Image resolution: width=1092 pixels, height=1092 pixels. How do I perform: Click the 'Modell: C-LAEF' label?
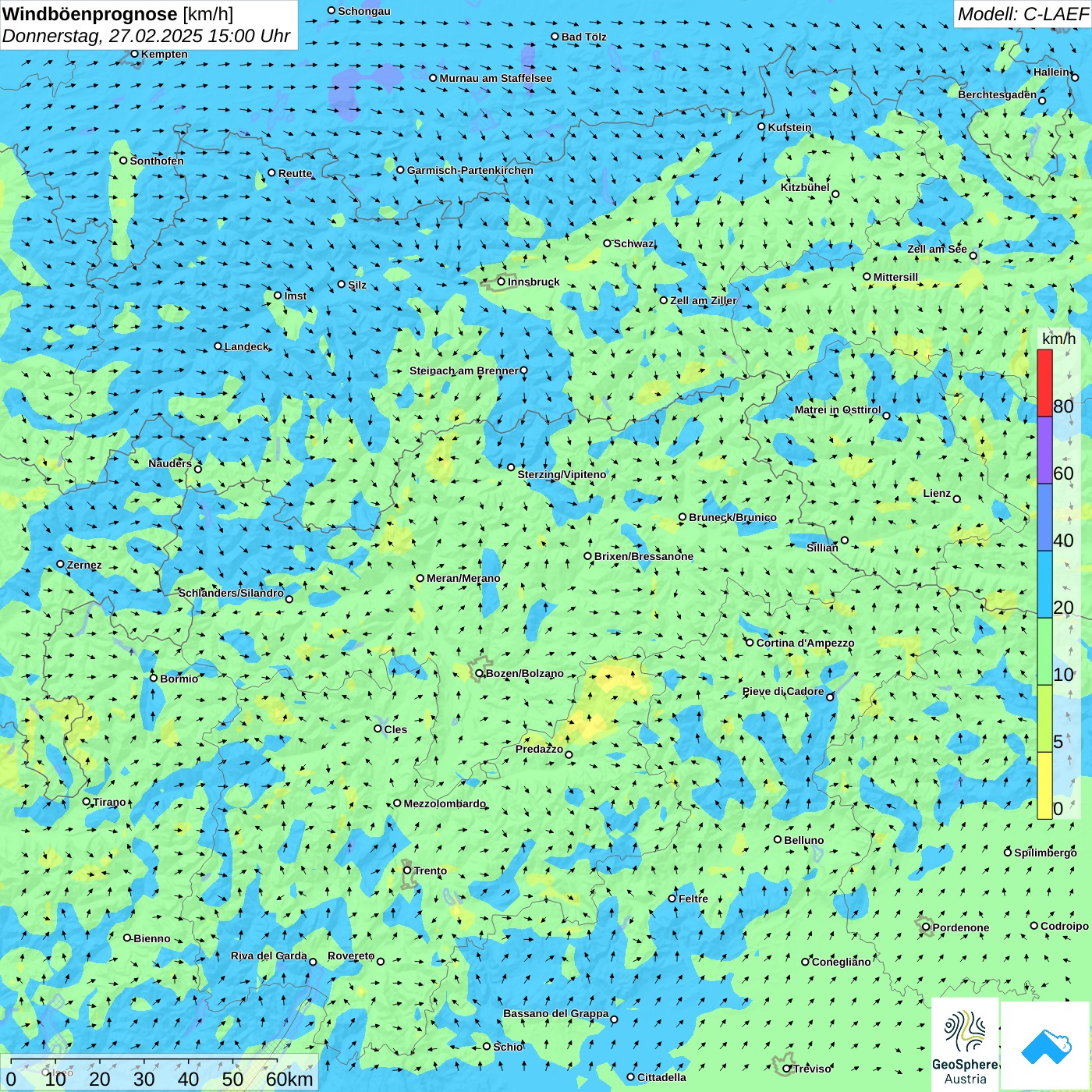1023,14
